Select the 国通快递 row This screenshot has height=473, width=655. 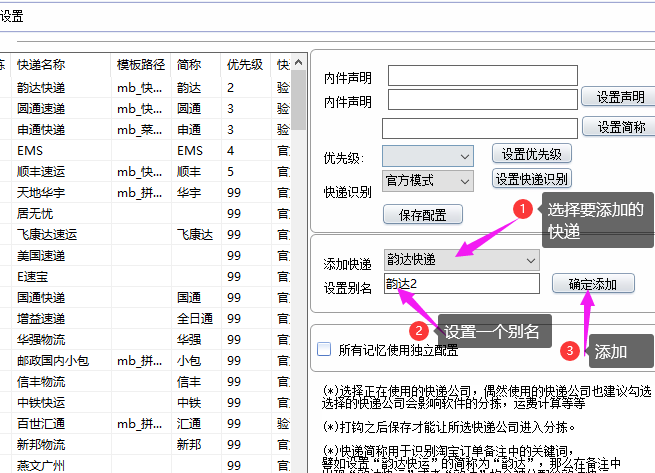click(x=41, y=298)
